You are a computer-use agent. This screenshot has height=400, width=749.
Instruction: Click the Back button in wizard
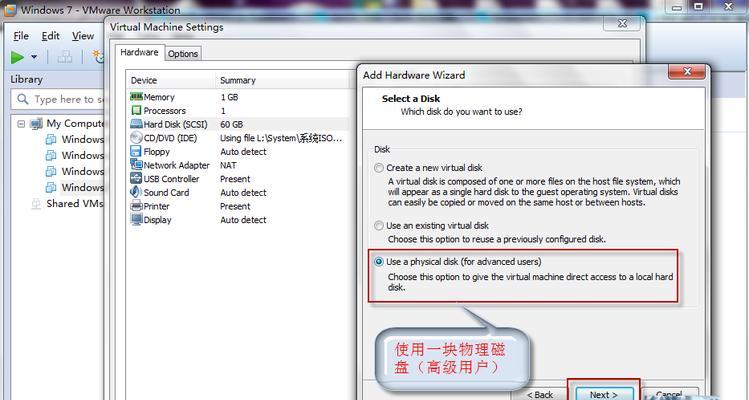coord(540,394)
